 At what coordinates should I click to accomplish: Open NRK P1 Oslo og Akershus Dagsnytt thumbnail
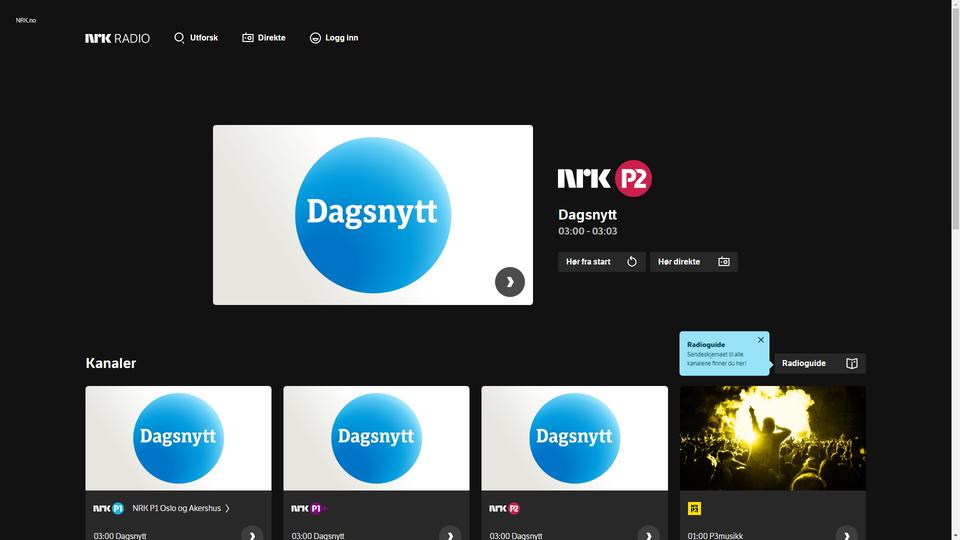click(x=179, y=438)
